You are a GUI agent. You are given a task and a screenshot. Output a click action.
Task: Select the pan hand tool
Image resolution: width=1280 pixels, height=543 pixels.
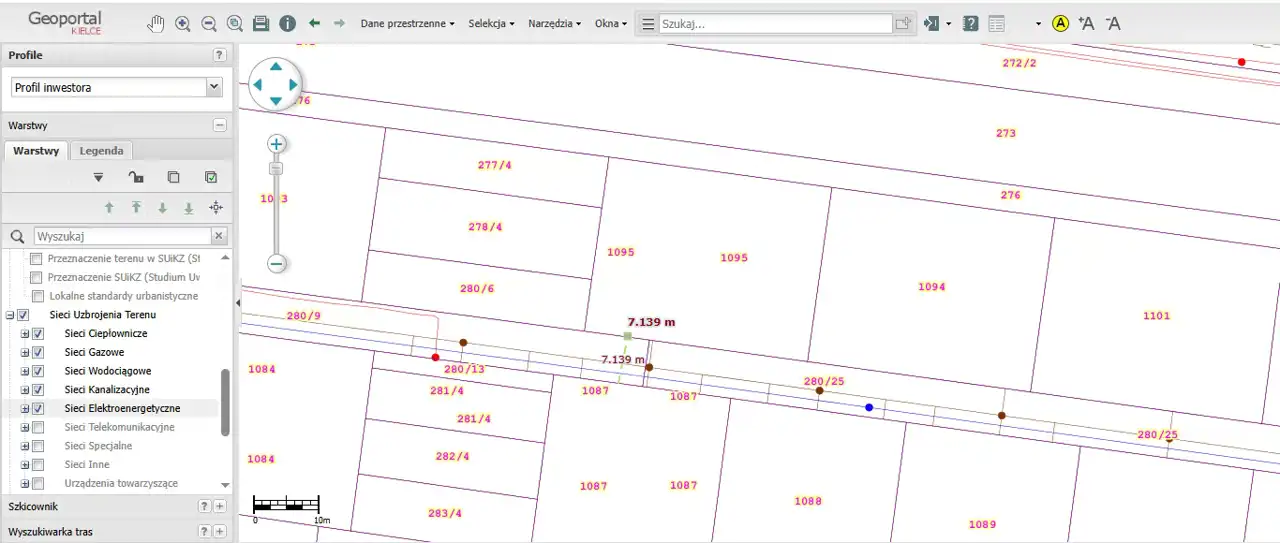156,24
